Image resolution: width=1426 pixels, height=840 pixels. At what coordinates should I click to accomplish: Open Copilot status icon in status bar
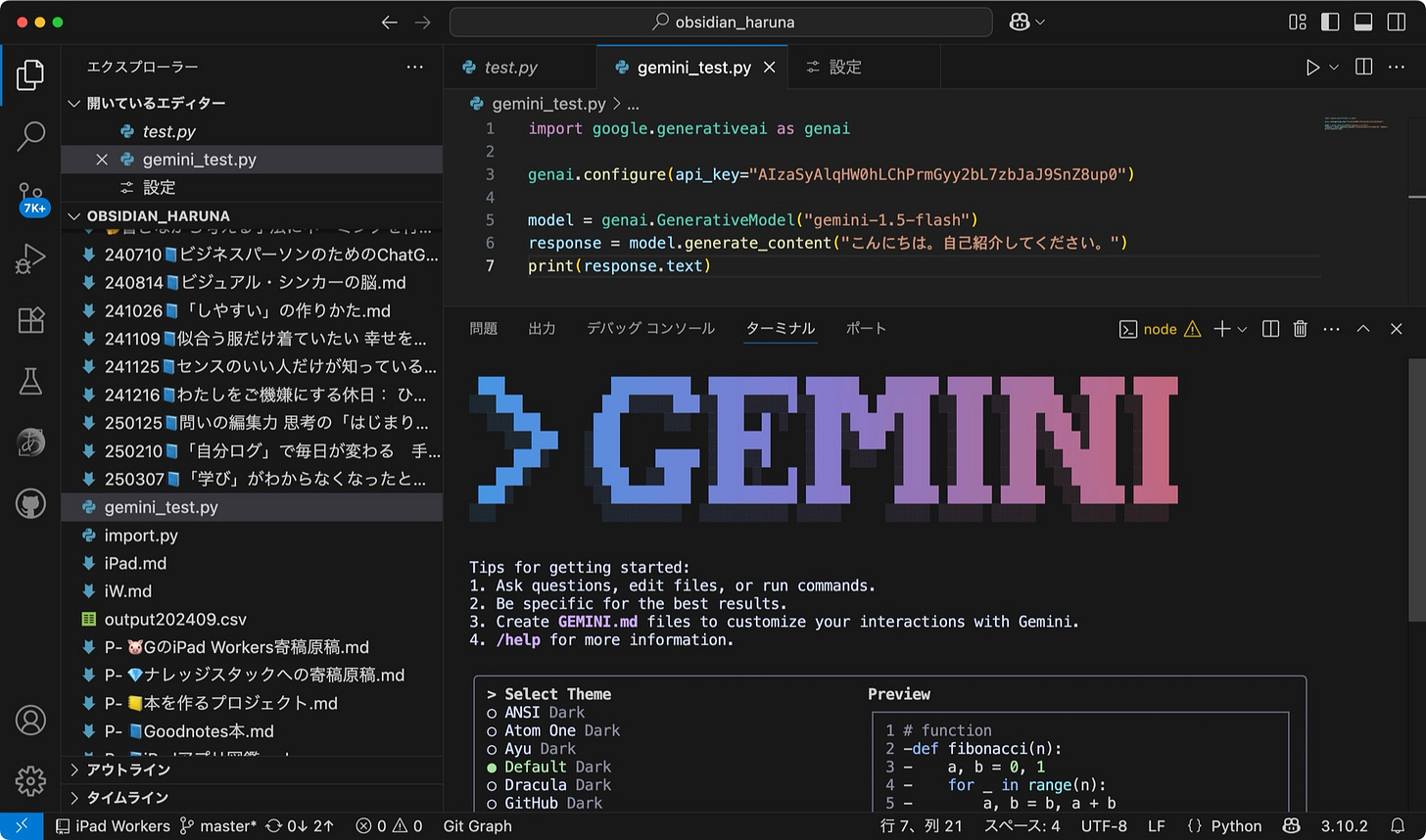(1291, 825)
